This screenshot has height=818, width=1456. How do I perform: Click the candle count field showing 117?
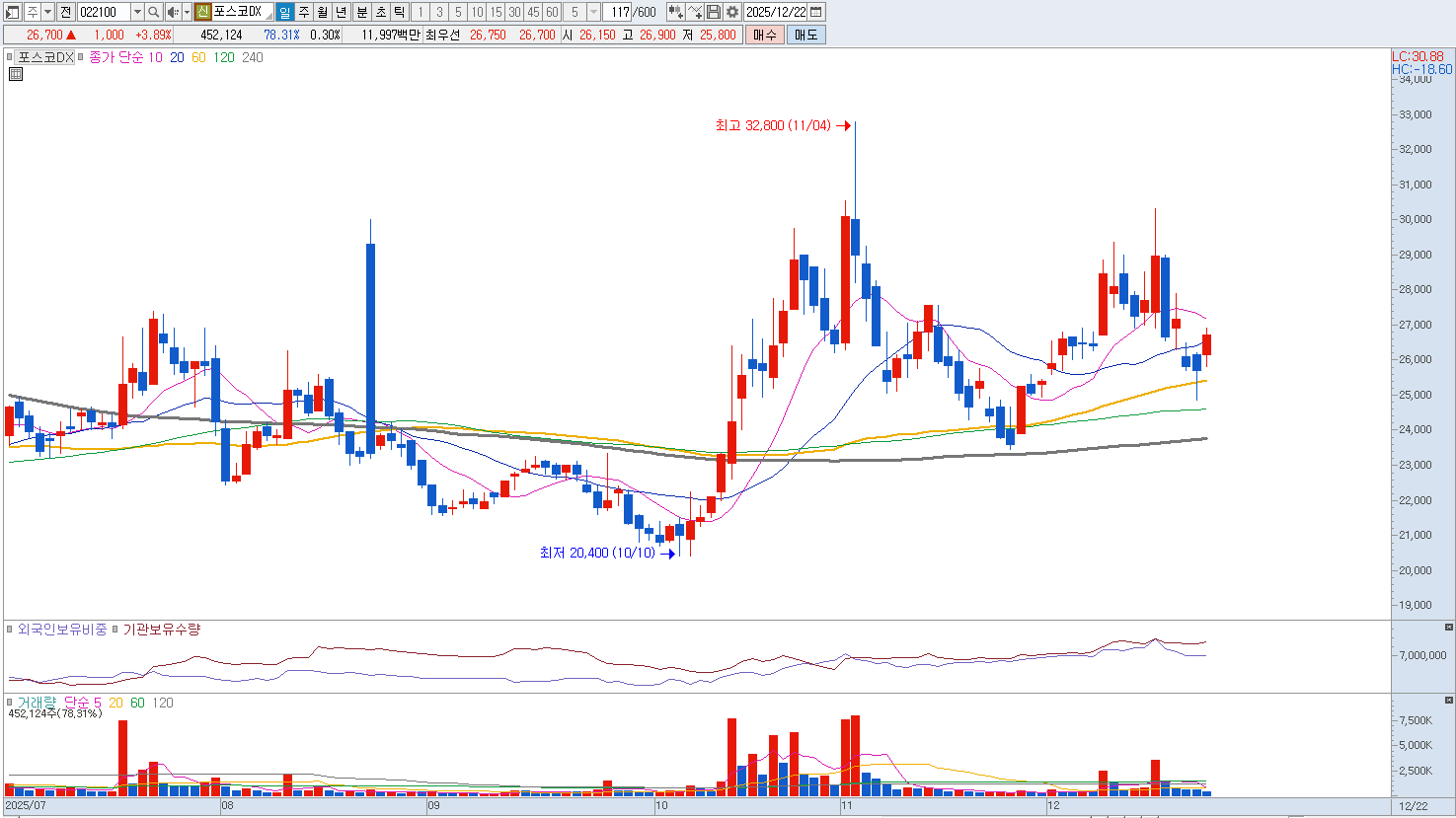pos(619,12)
